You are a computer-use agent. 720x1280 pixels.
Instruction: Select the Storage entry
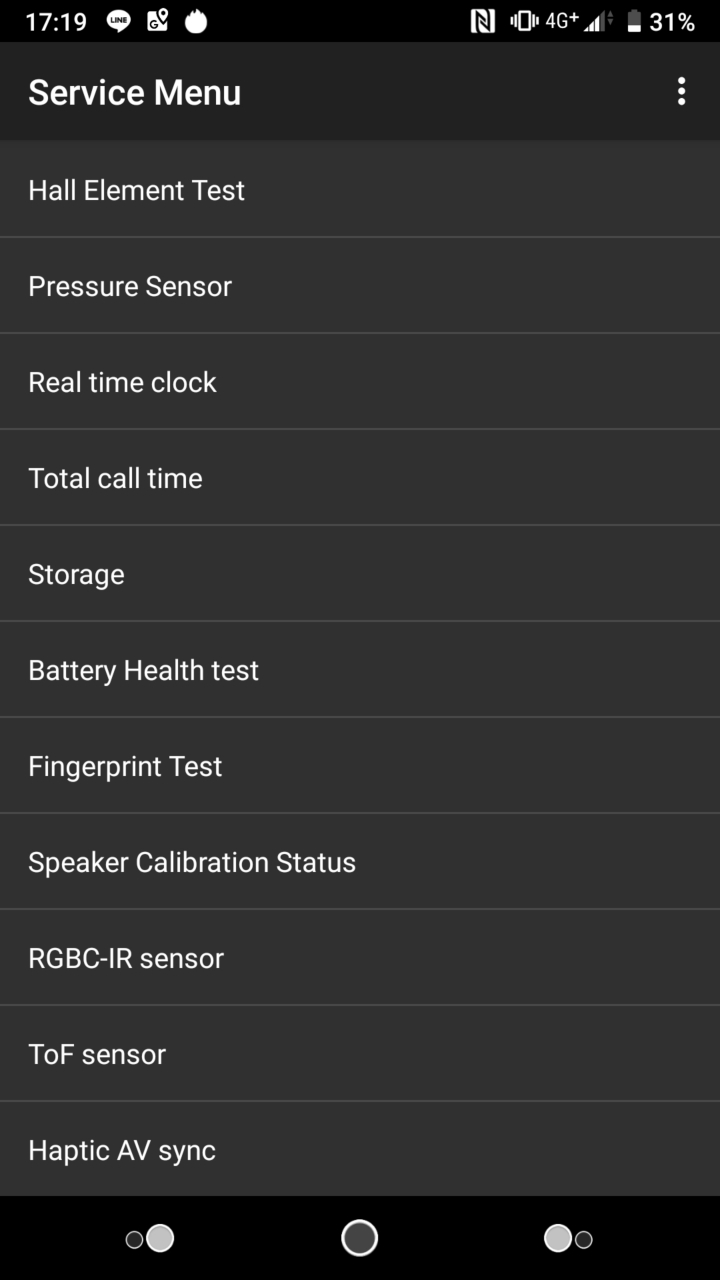(x=360, y=574)
